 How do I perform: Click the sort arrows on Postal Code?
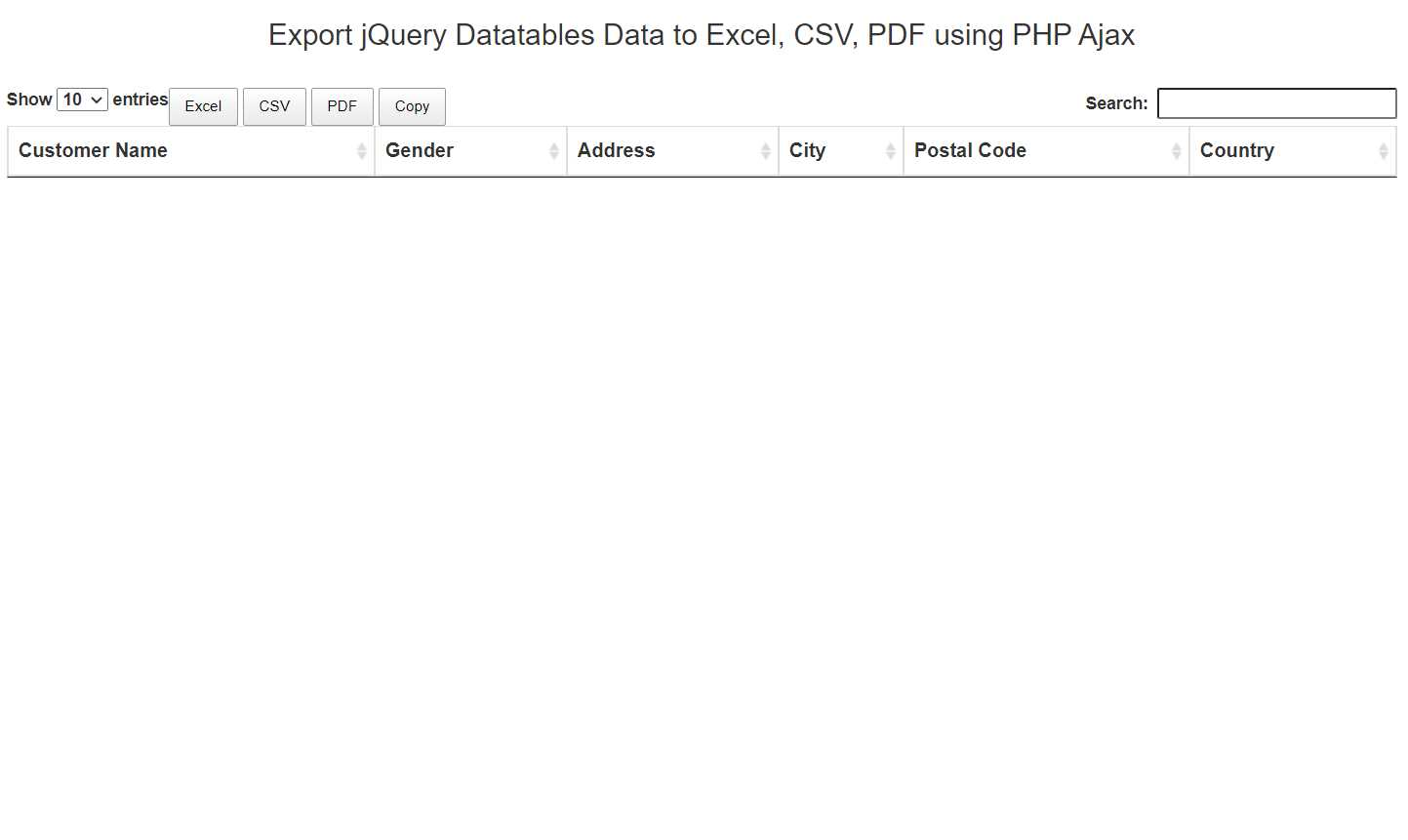(x=1175, y=150)
